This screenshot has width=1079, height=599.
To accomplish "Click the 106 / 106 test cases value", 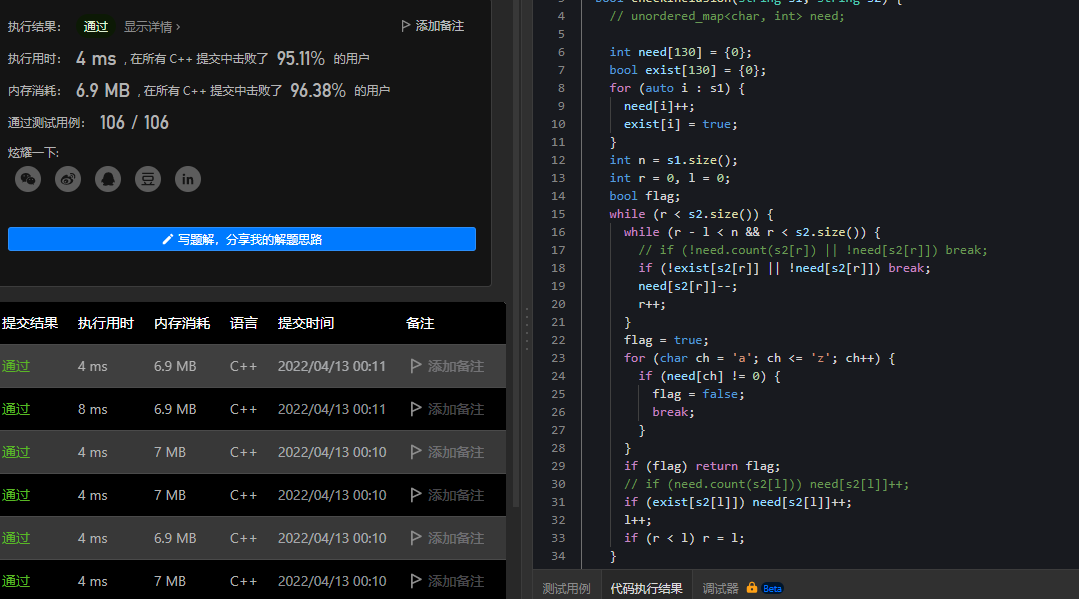I will pos(134,123).
